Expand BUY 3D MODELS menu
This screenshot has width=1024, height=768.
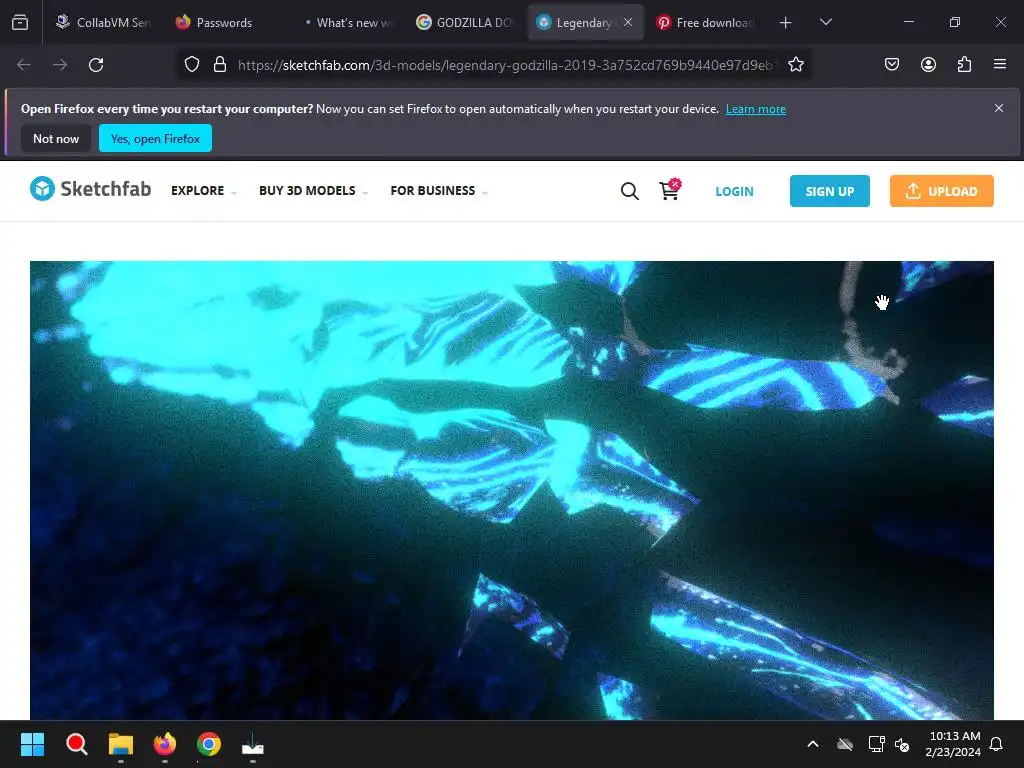pyautogui.click(x=313, y=191)
